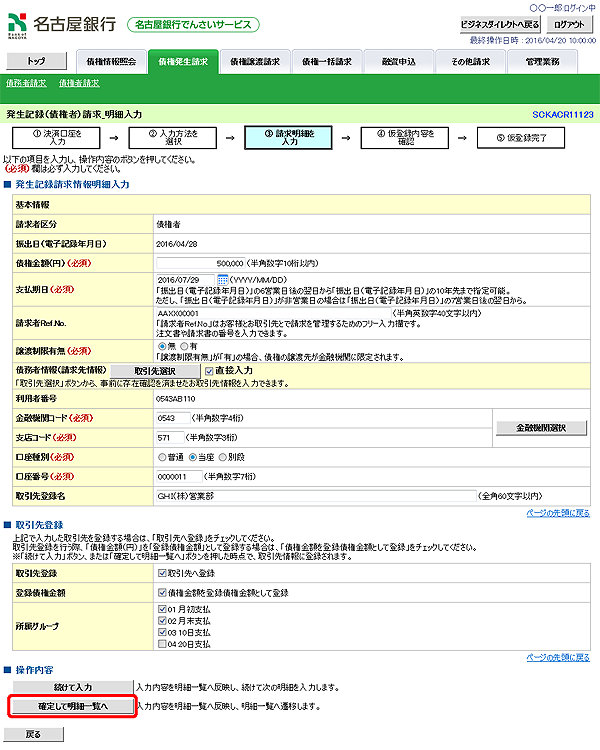
Task: Click the 戻る button
Action: [x=33, y=734]
